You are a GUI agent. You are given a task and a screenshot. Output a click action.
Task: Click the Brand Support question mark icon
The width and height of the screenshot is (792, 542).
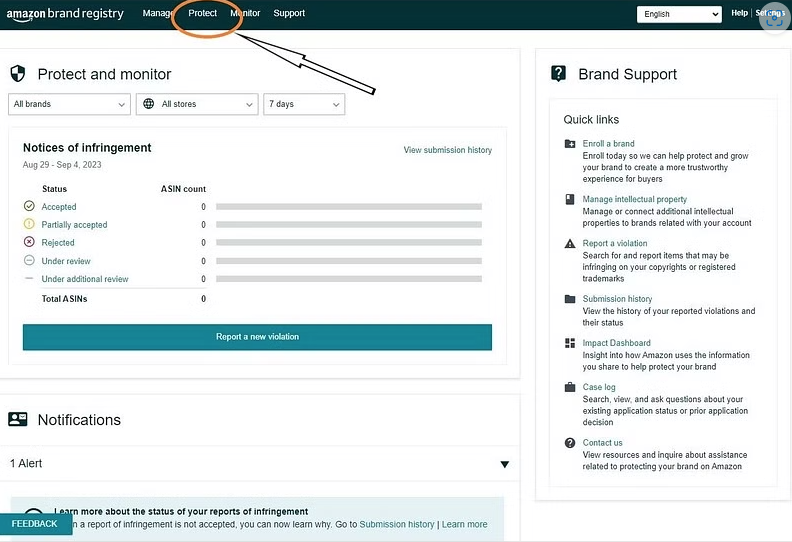pyautogui.click(x=559, y=74)
